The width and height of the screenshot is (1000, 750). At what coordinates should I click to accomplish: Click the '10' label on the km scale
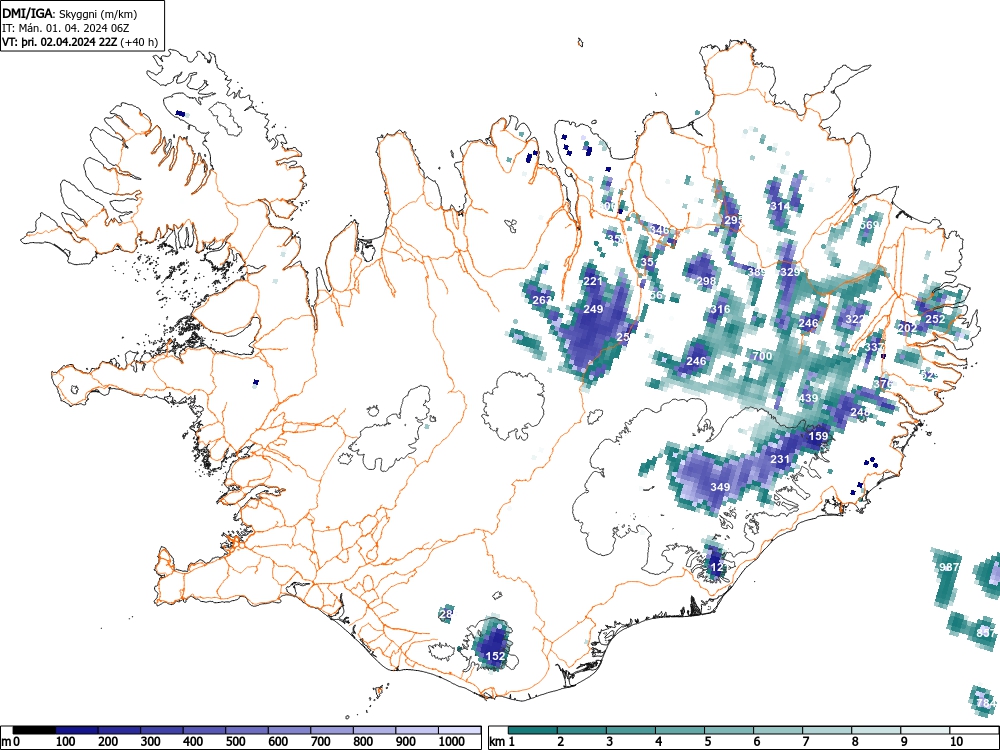tap(957, 742)
